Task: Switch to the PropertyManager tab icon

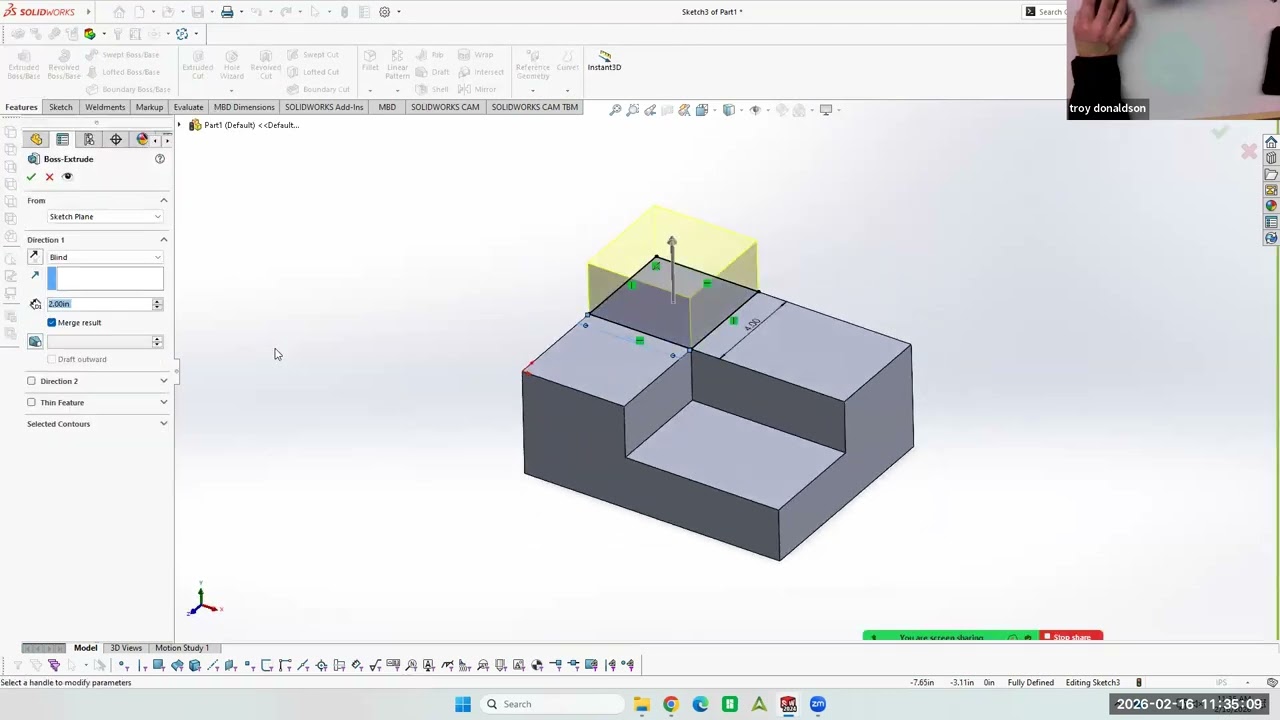Action: pyautogui.click(x=62, y=140)
